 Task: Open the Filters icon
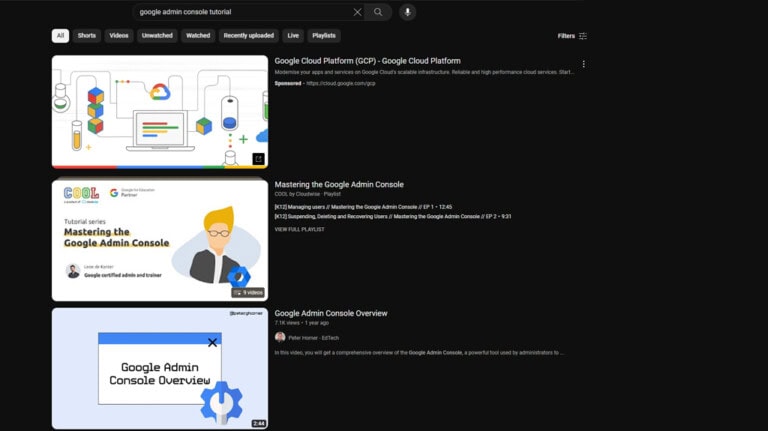[x=583, y=36]
